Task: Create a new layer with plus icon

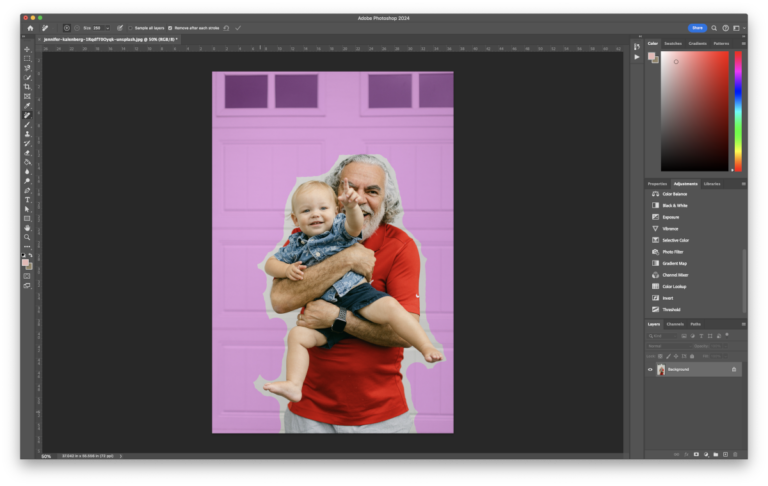Action: tap(725, 454)
